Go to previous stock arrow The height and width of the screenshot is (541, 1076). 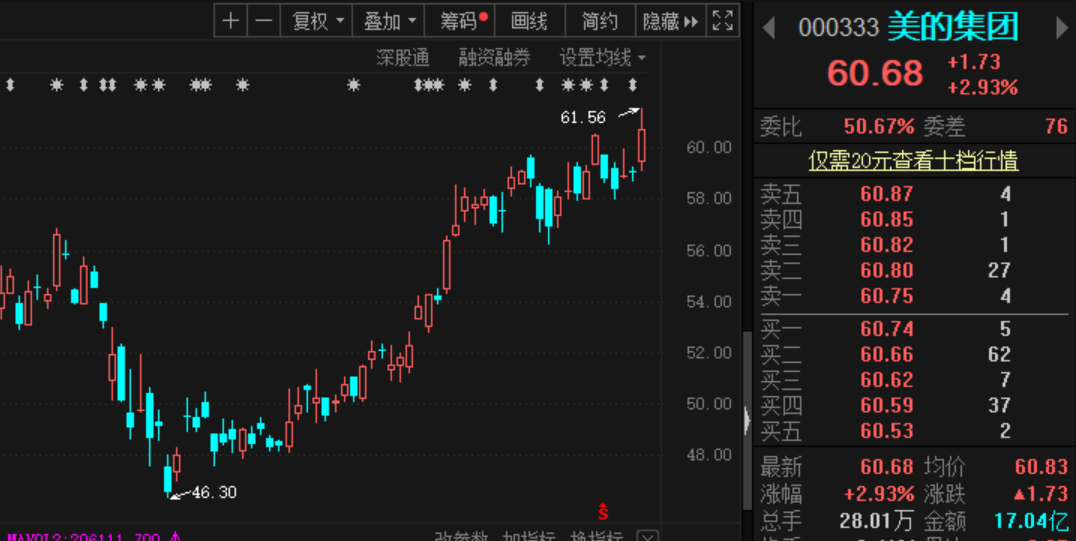click(x=769, y=28)
